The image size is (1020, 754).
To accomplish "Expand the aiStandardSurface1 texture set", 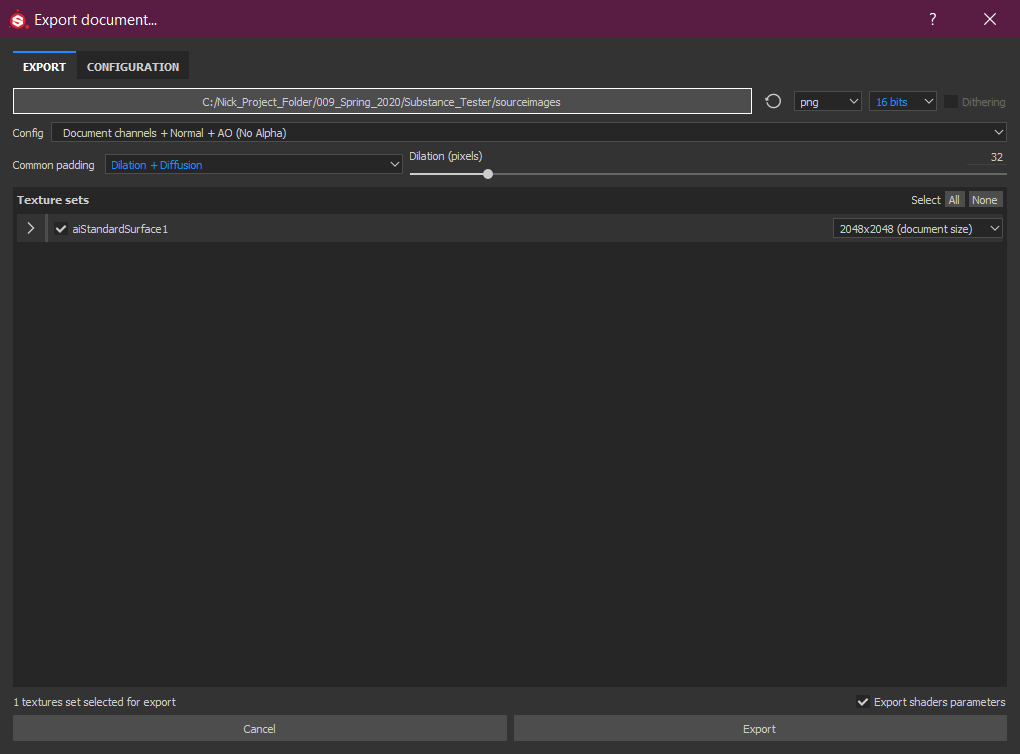I will 31,228.
